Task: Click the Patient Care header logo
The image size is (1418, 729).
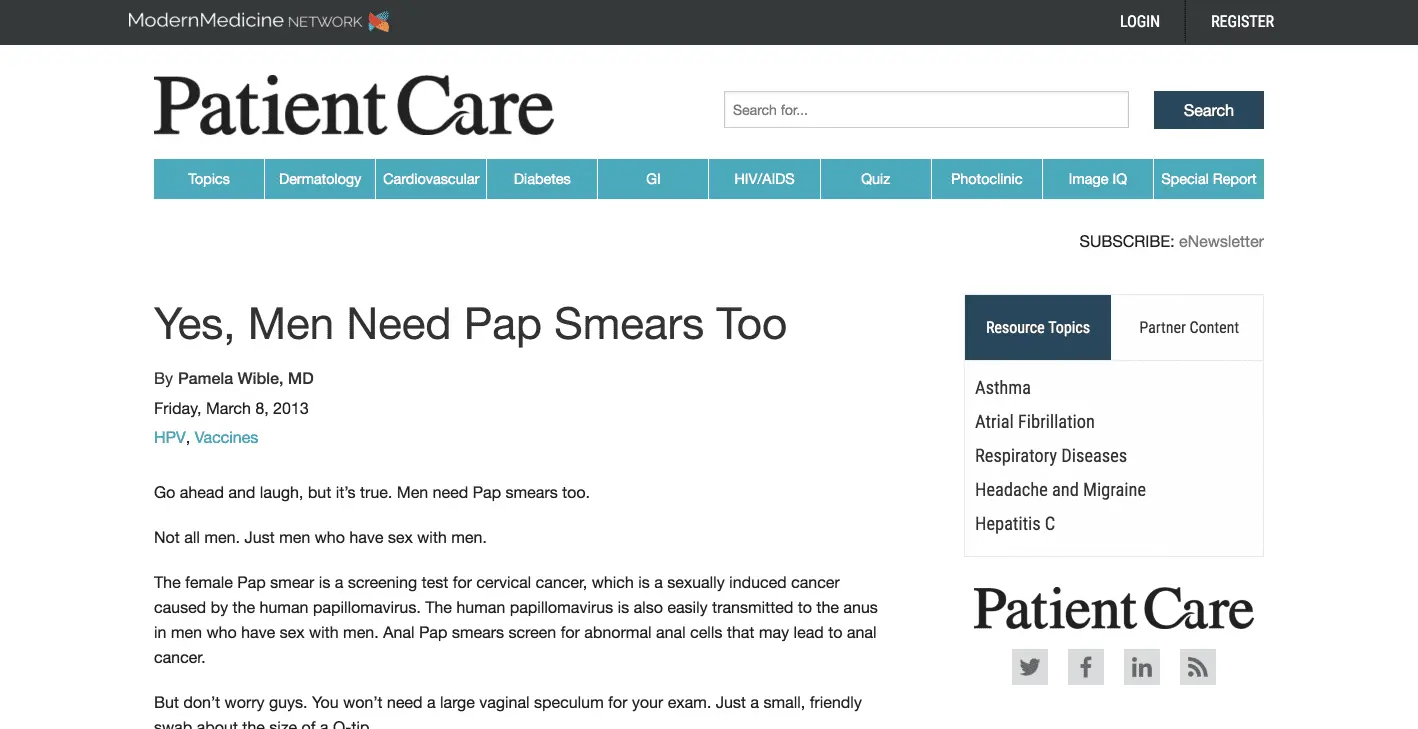Action: point(353,106)
